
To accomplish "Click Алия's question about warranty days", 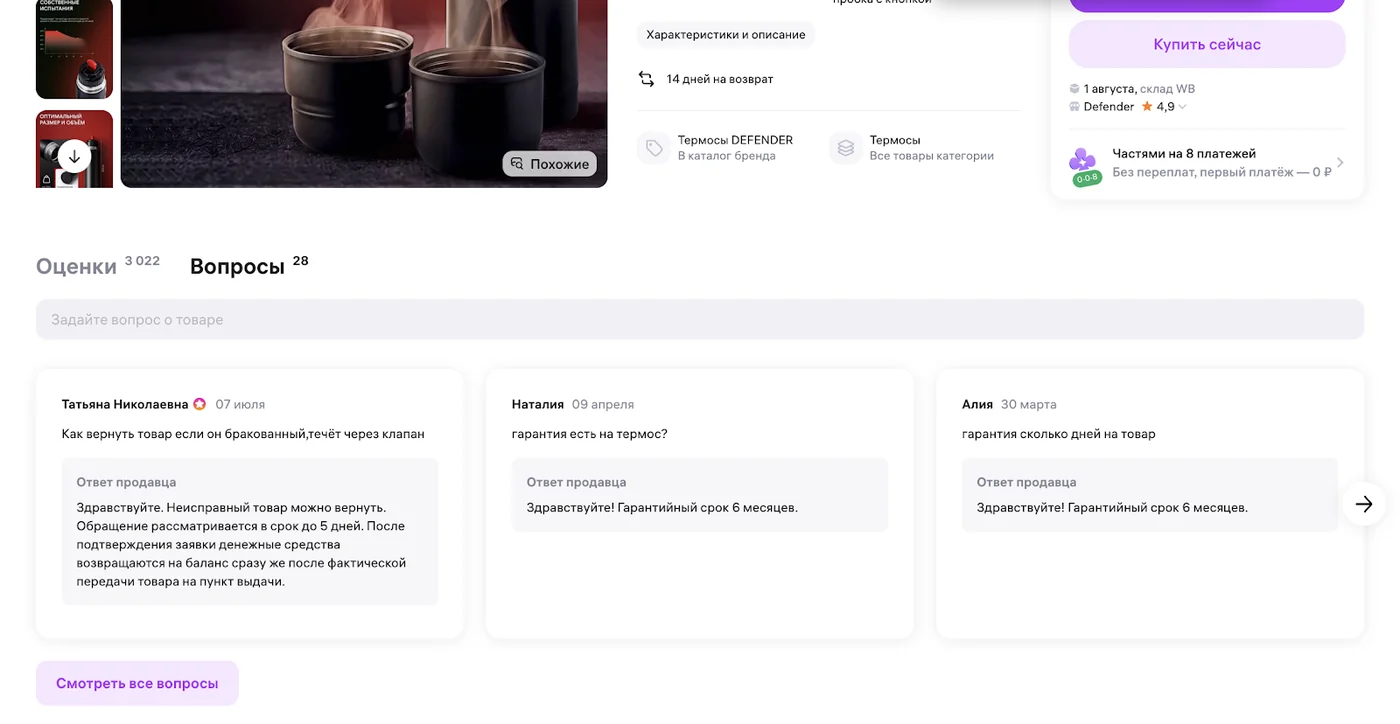I will [1059, 434].
